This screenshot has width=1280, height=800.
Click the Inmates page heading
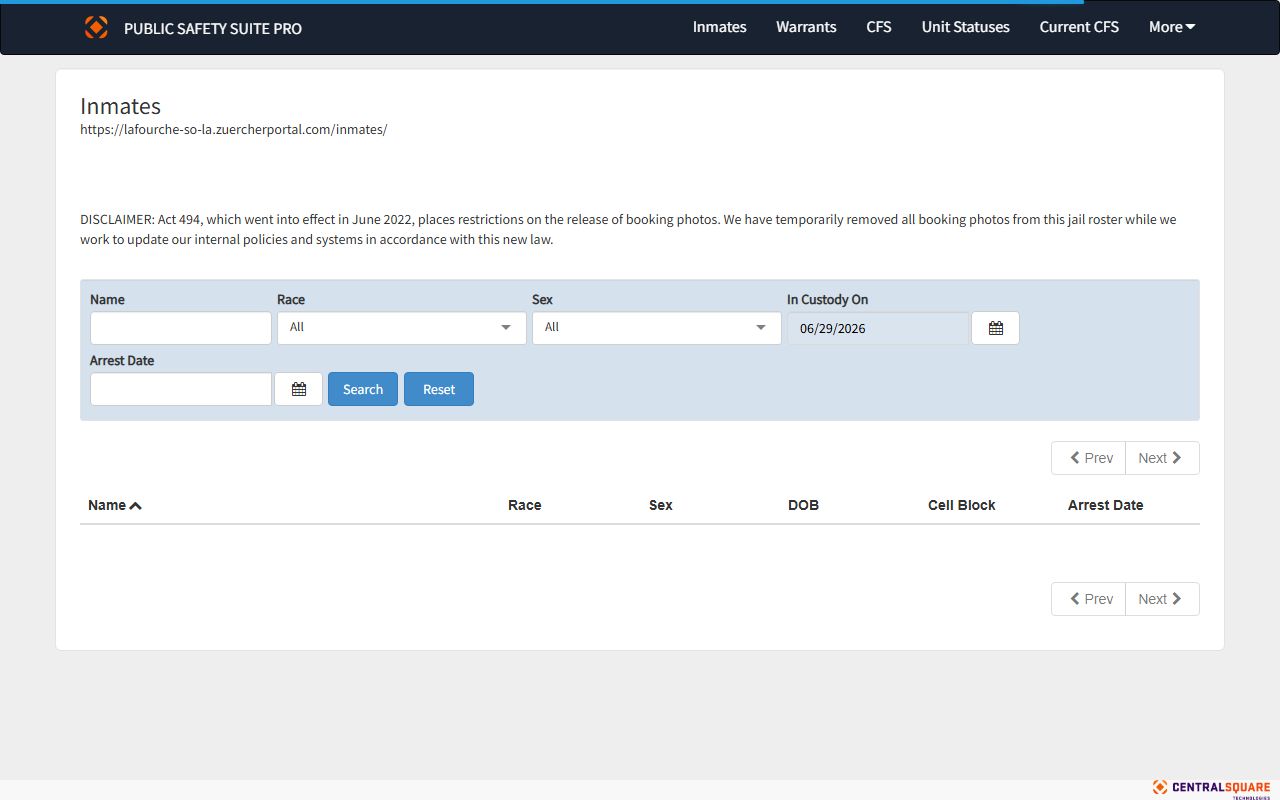click(120, 106)
